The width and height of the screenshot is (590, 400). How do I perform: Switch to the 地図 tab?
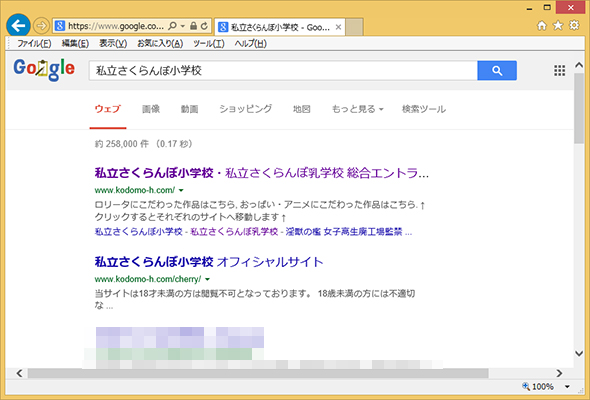(x=302, y=109)
